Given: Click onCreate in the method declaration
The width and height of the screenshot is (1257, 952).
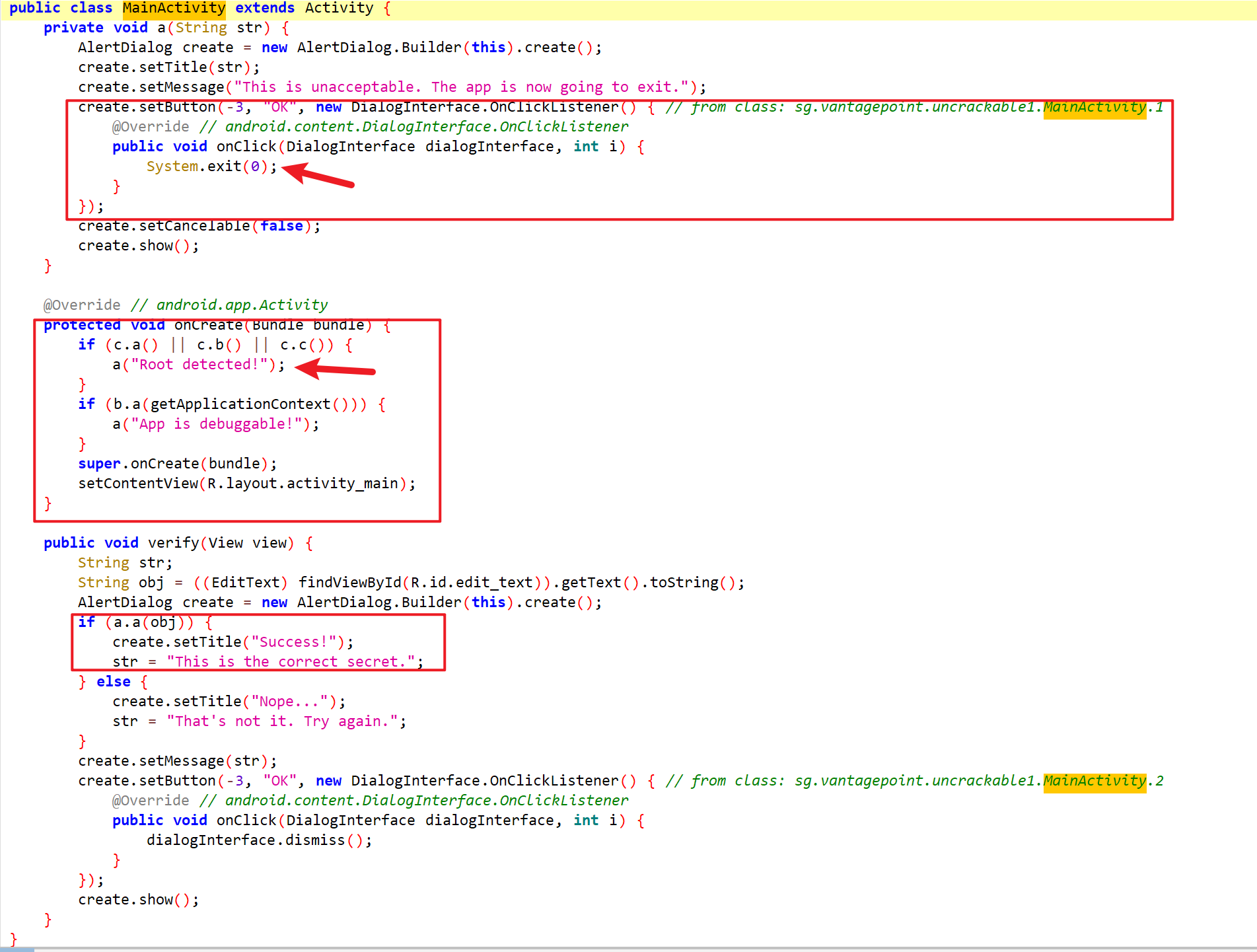Looking at the screenshot, I should pyautogui.click(x=208, y=325).
